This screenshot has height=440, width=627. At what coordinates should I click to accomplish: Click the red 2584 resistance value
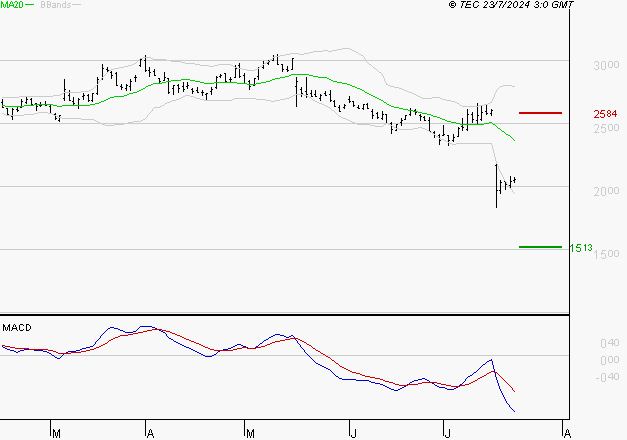point(605,114)
